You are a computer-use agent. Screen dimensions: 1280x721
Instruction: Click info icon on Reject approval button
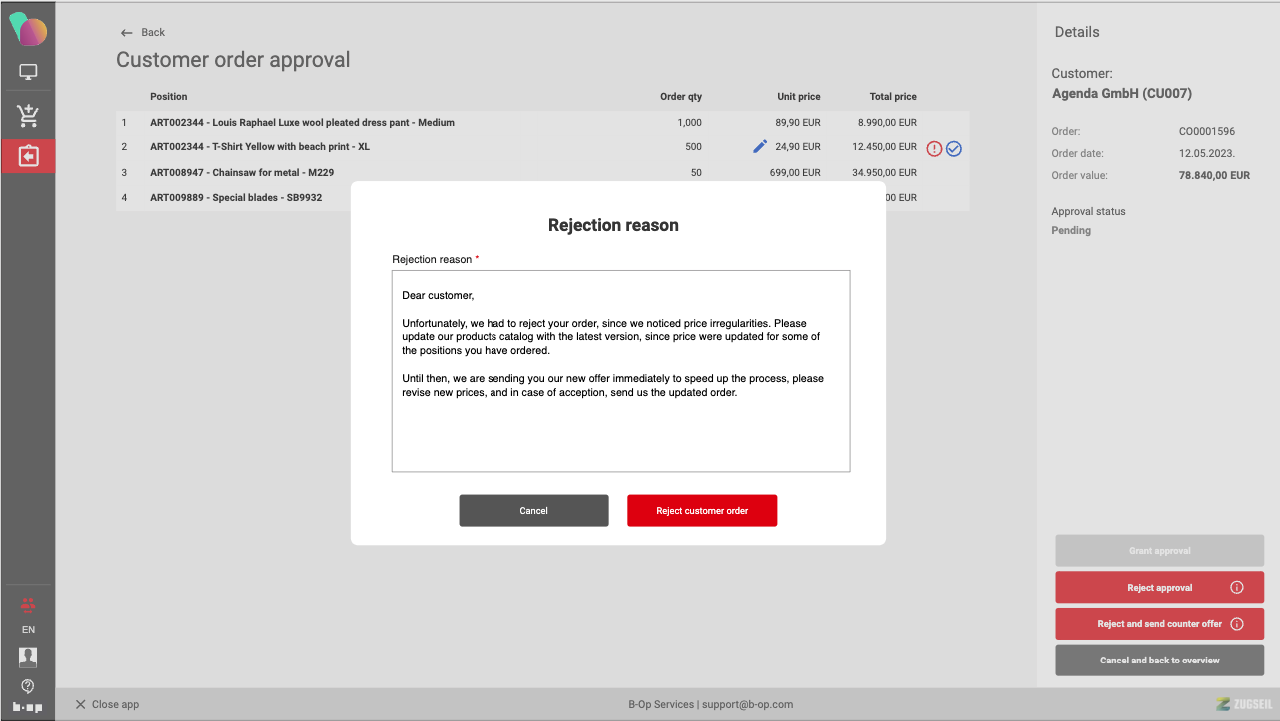click(1237, 588)
